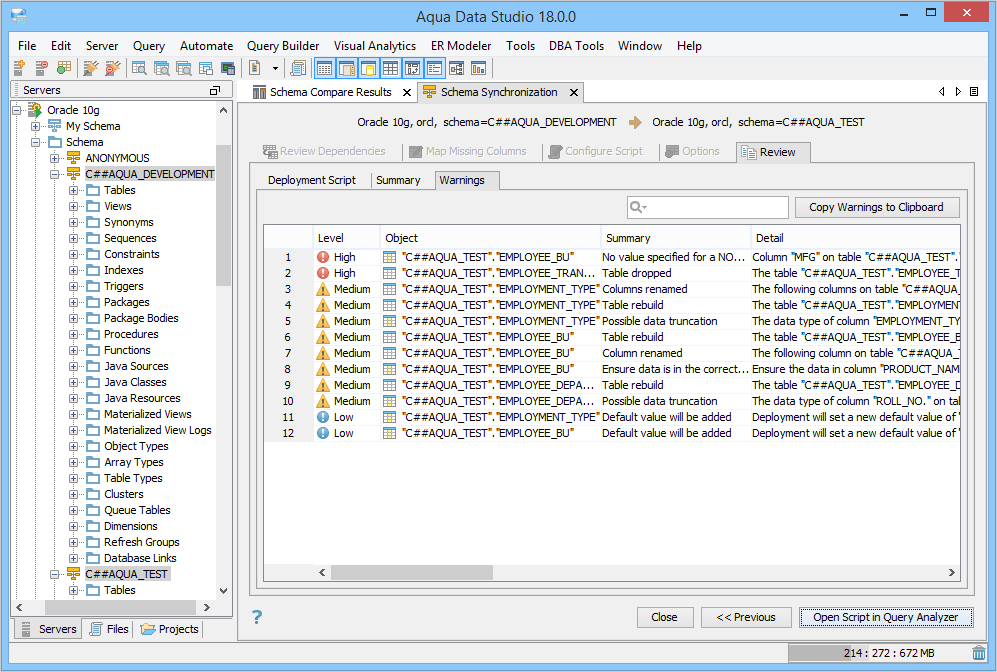Expand the Views folder
The width and height of the screenshot is (997, 672).
[74, 206]
